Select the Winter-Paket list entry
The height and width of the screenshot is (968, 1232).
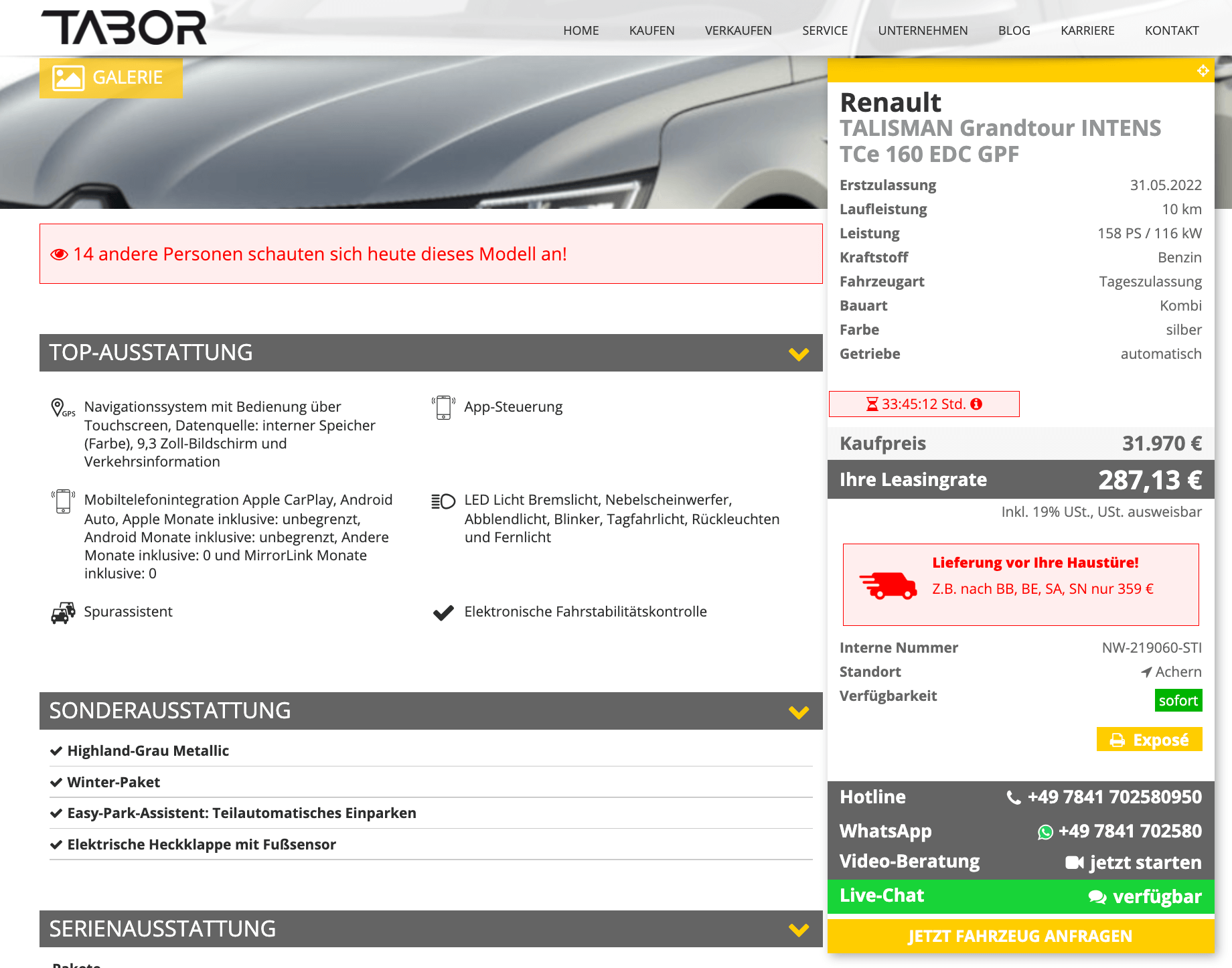click(x=431, y=783)
